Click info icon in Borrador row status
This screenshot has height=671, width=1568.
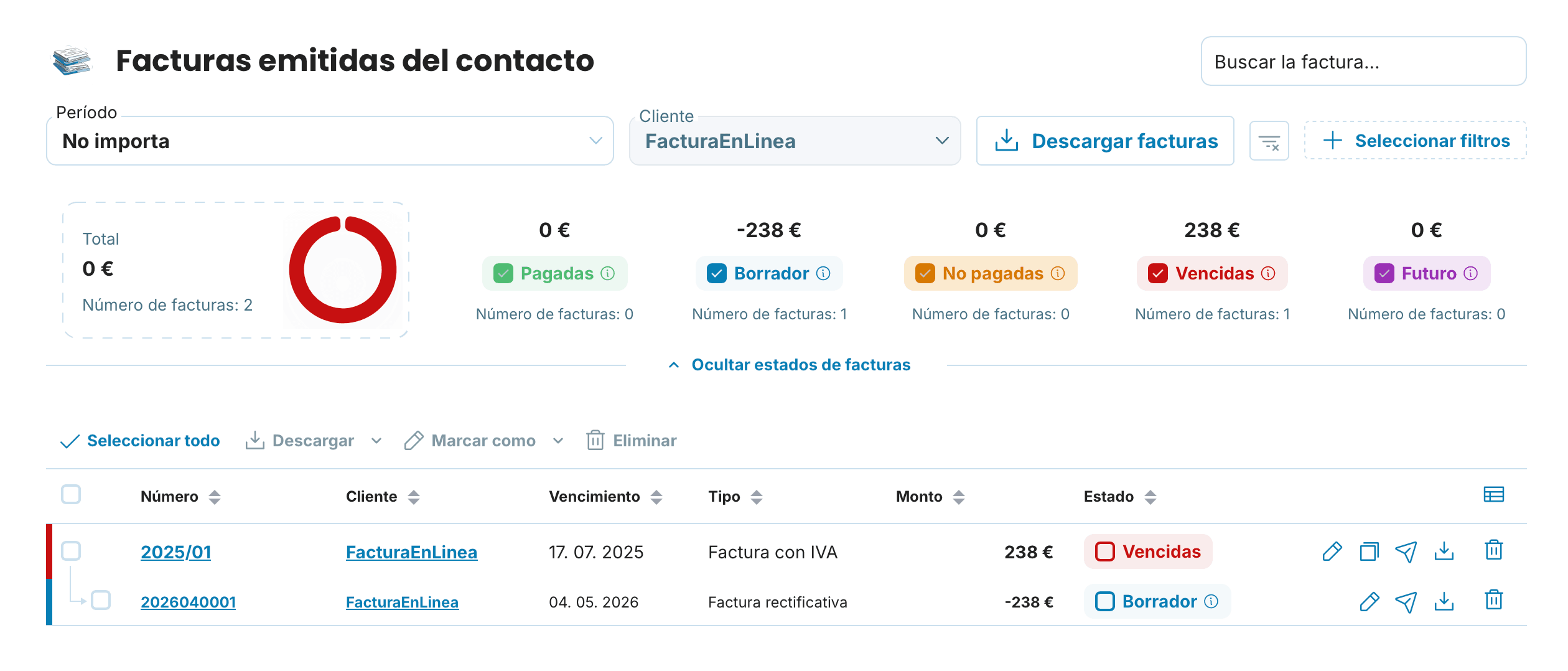pos(1211,601)
